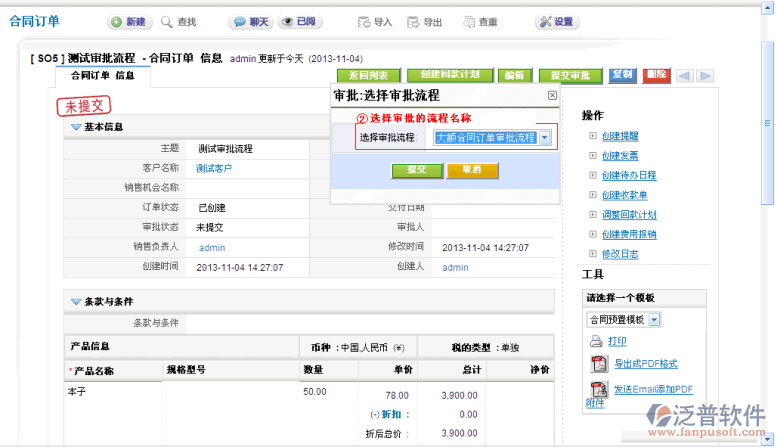Click the printer icon beside 打印

(x=596, y=341)
